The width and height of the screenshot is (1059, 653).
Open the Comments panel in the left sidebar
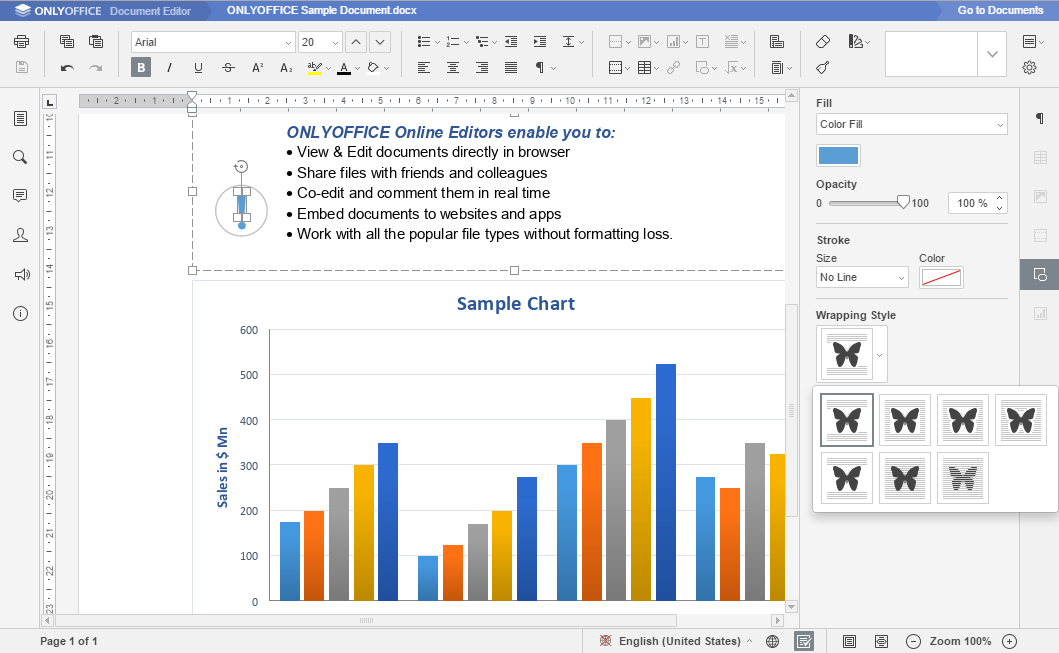(20, 196)
